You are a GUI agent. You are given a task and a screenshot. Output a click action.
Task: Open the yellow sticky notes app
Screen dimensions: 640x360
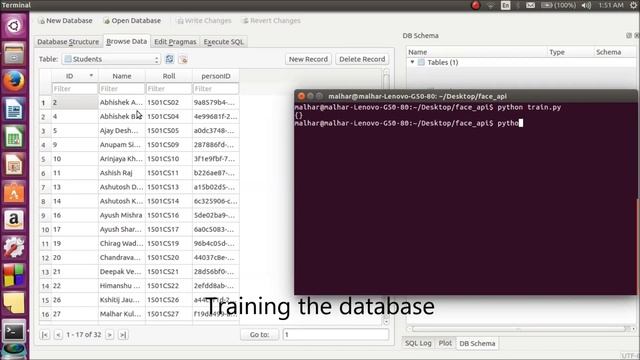click(14, 303)
